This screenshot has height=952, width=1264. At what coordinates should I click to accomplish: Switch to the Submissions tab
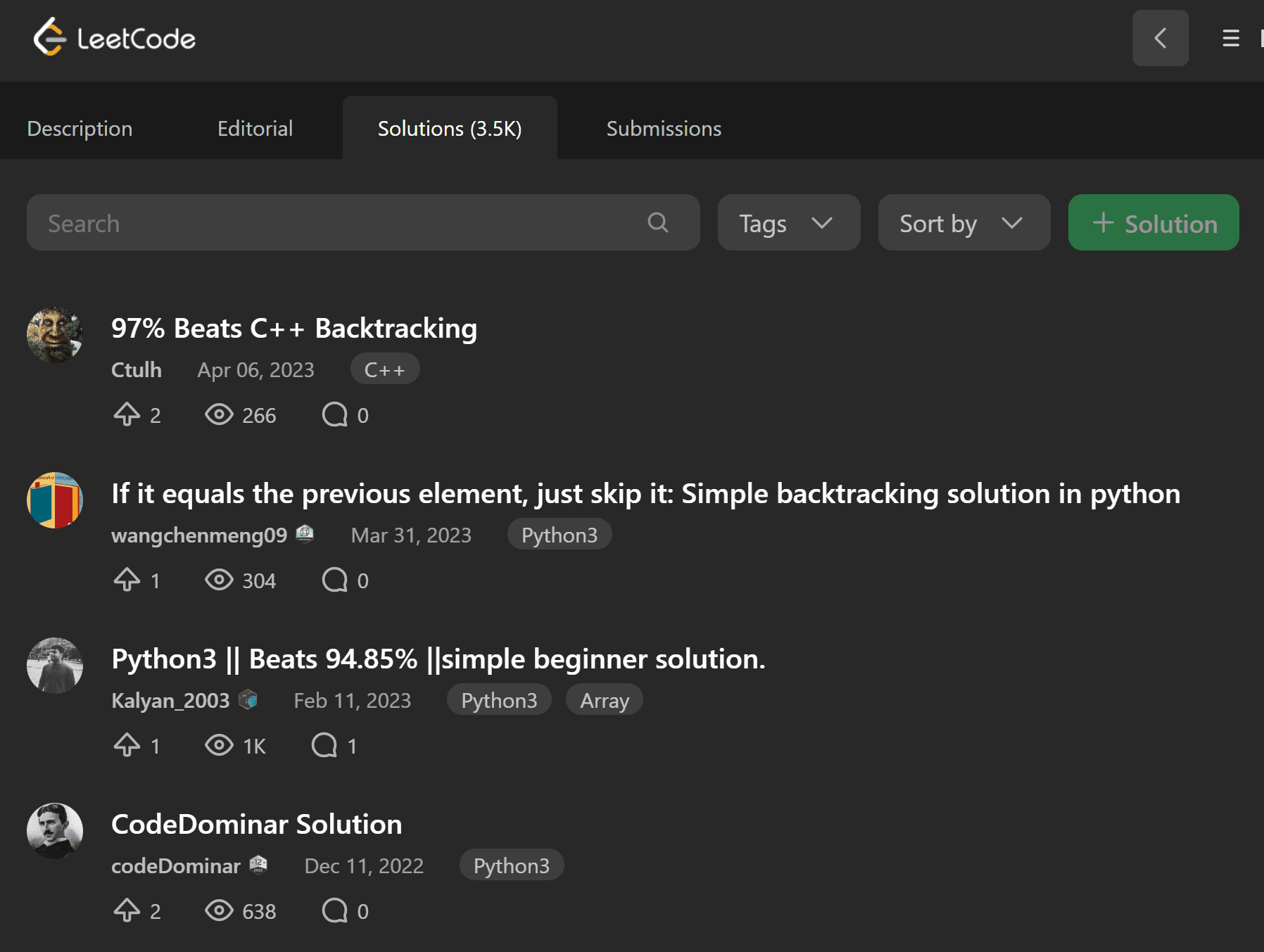tap(662, 128)
